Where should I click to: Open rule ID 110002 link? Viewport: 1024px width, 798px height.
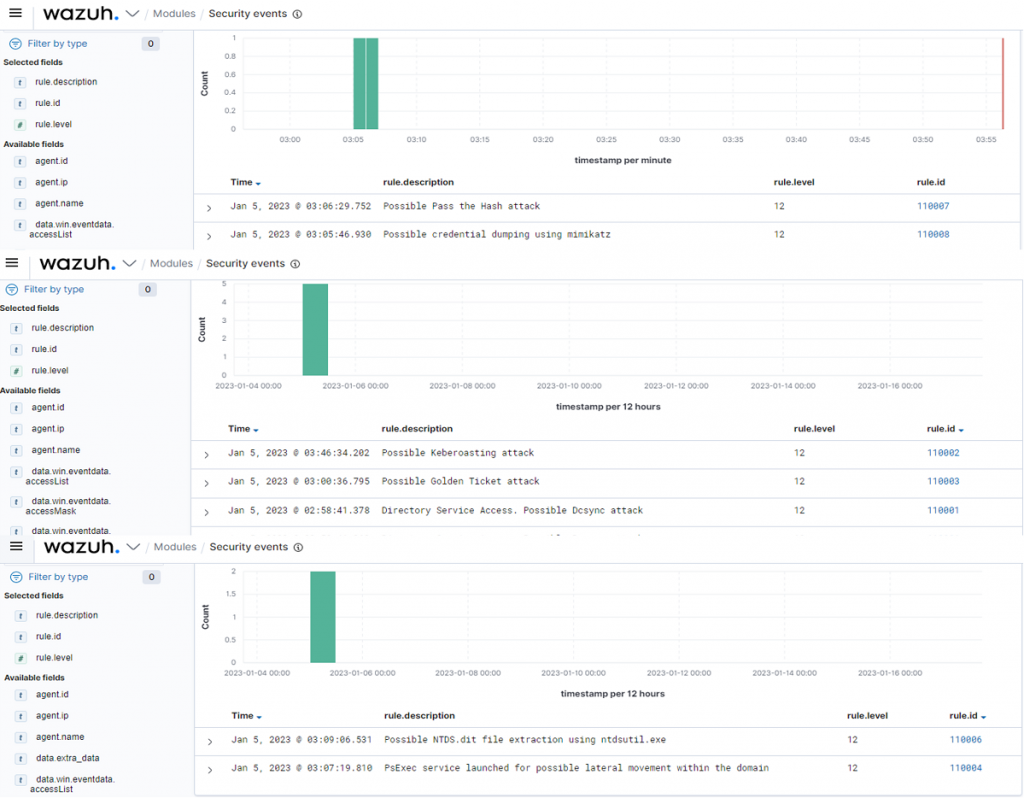[x=943, y=453]
